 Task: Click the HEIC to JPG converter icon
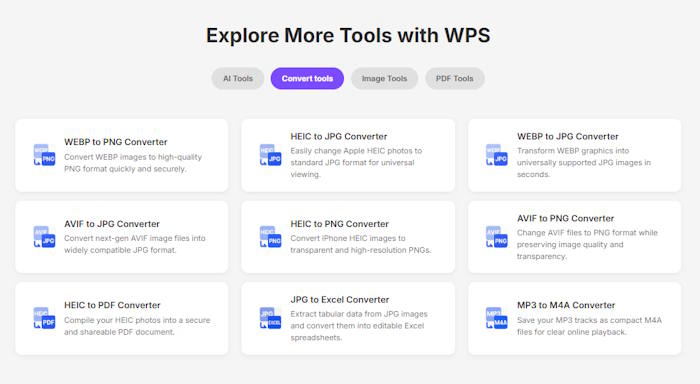click(271, 155)
